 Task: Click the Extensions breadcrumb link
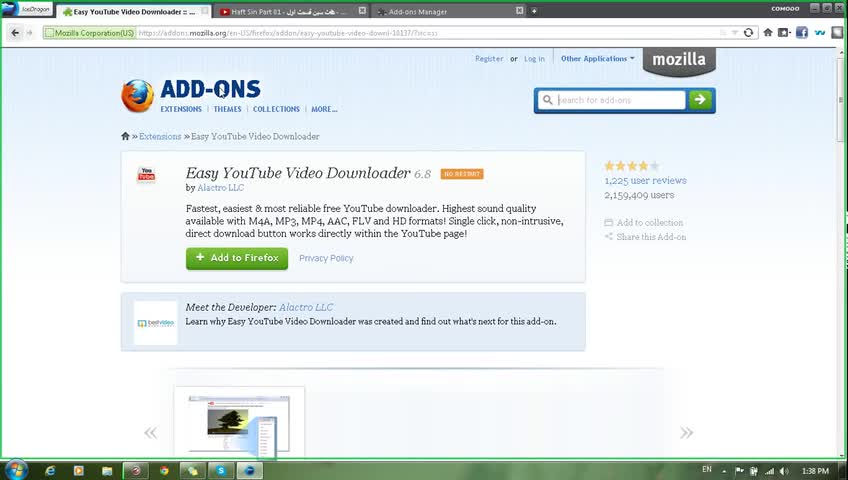tap(160, 136)
